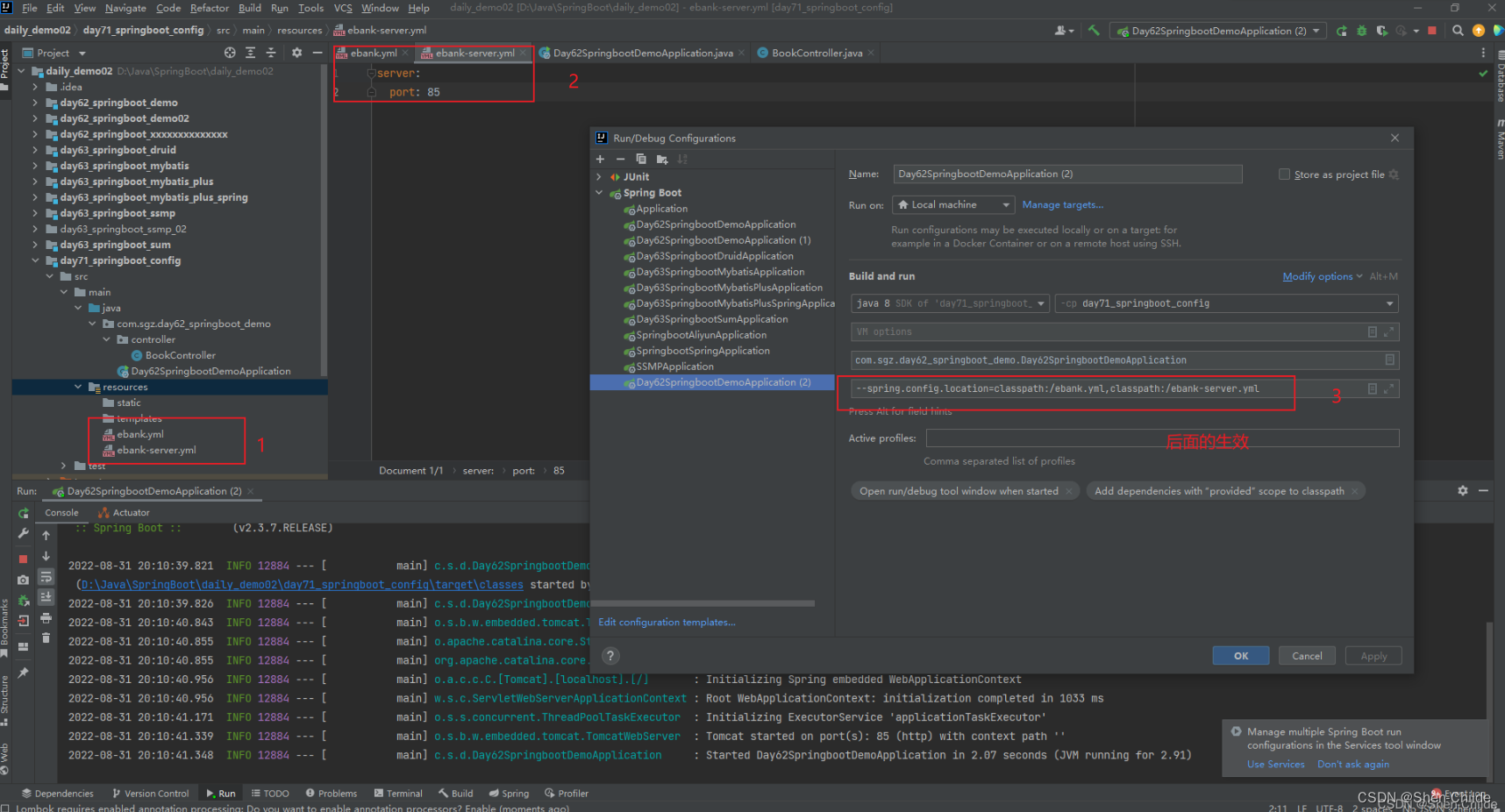Rerun the application from main toolbar
Screen dimensions: 1505x812
1342,31
